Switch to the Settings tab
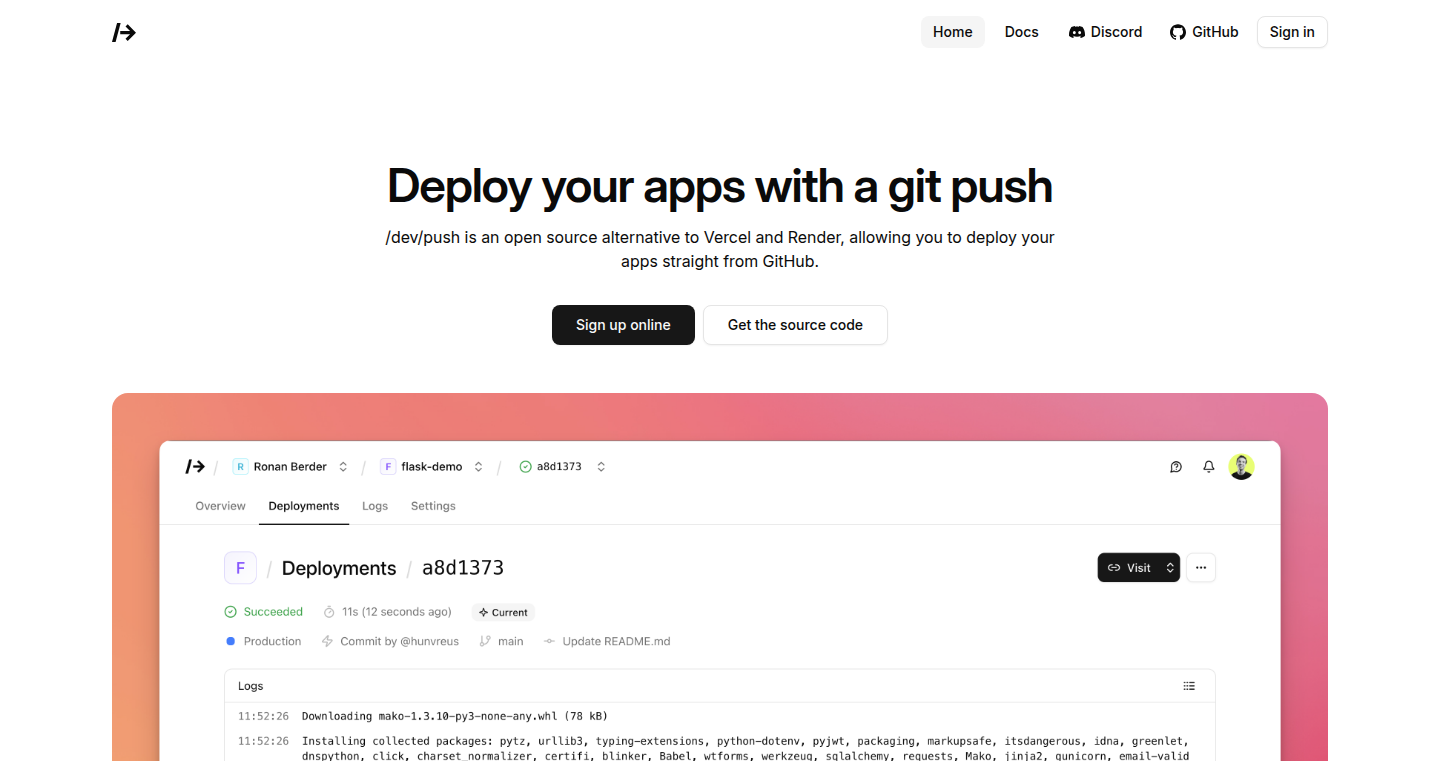 tap(433, 506)
